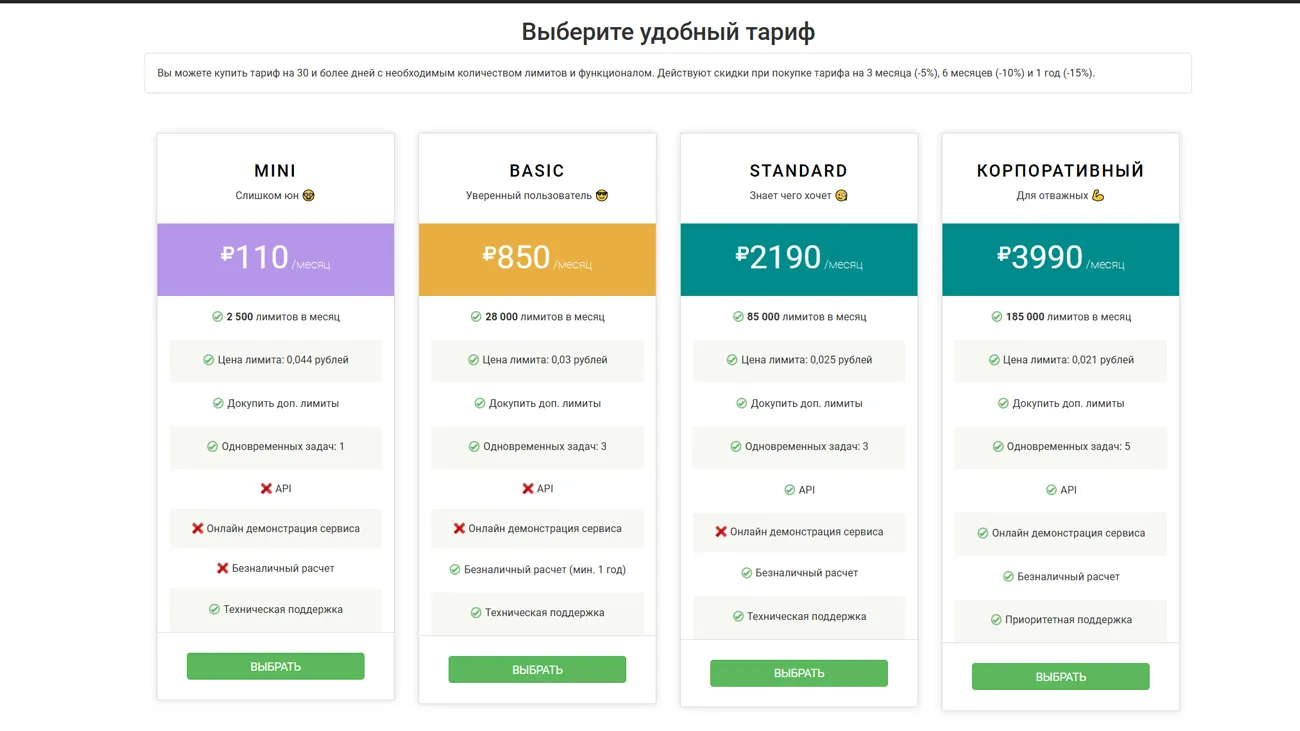
Task: Click red X by Онлайн демонстрация in BASIC plan
Action: pos(459,529)
